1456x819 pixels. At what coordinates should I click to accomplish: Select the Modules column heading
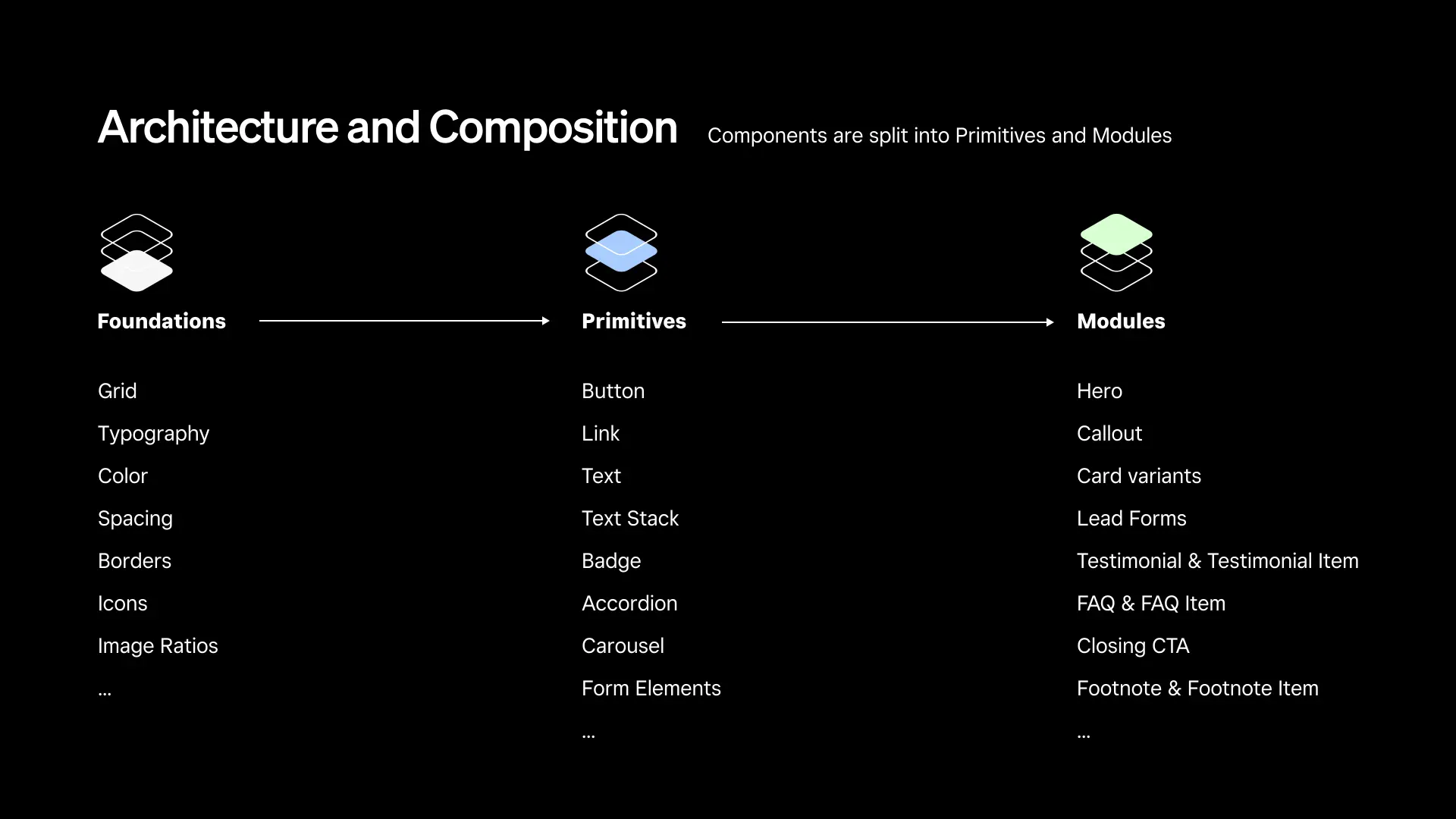point(1121,322)
